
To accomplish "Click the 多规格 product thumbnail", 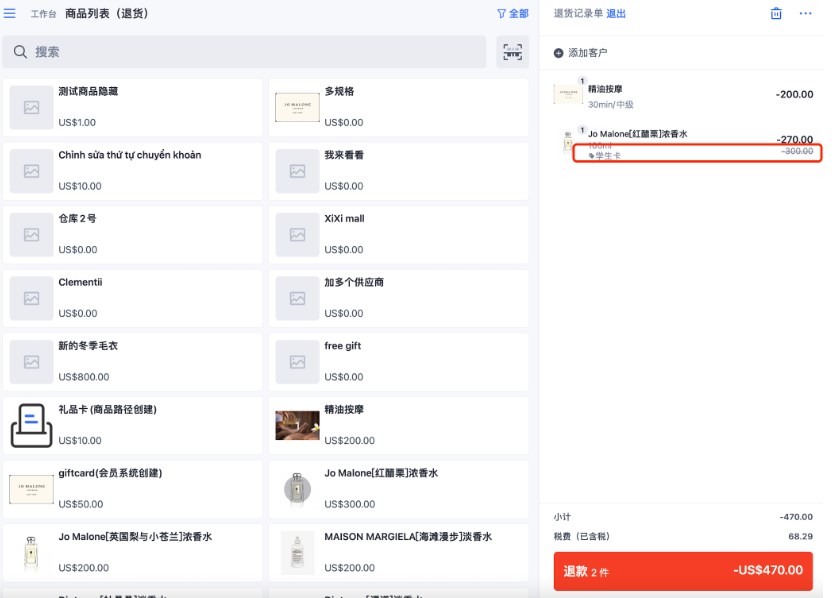I will point(297,107).
